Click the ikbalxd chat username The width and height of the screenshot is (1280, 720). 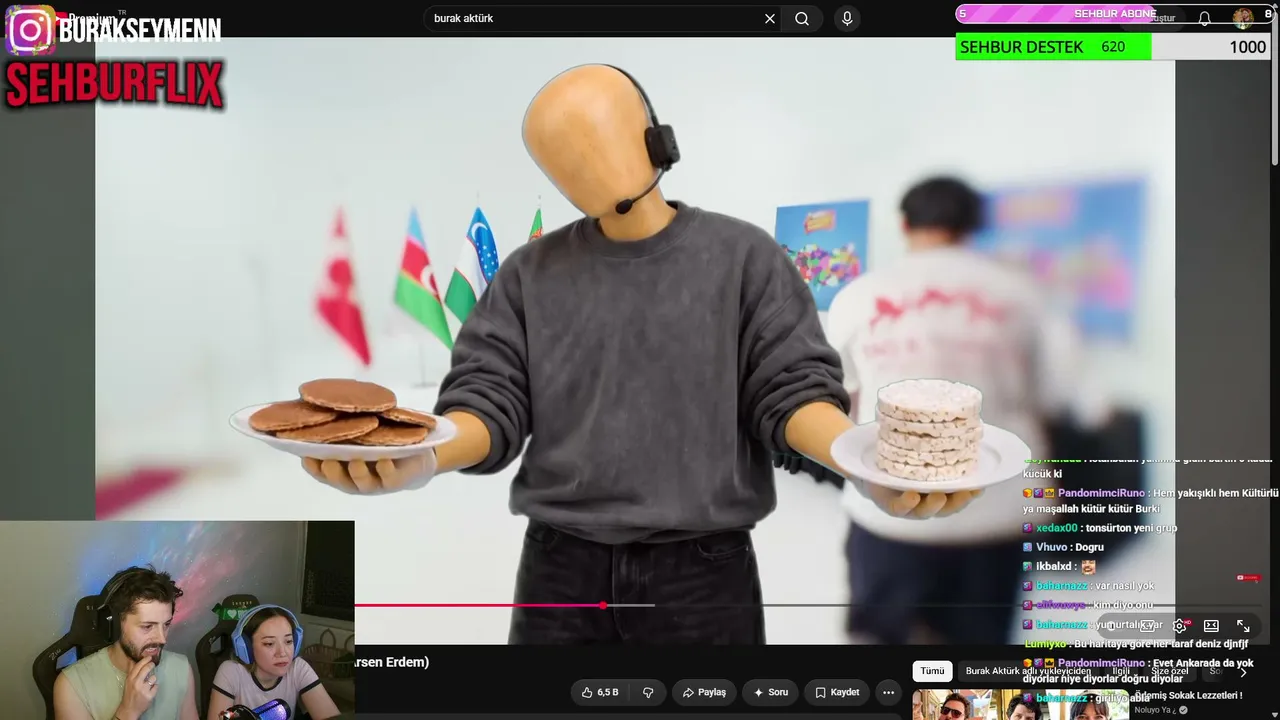pos(1055,567)
